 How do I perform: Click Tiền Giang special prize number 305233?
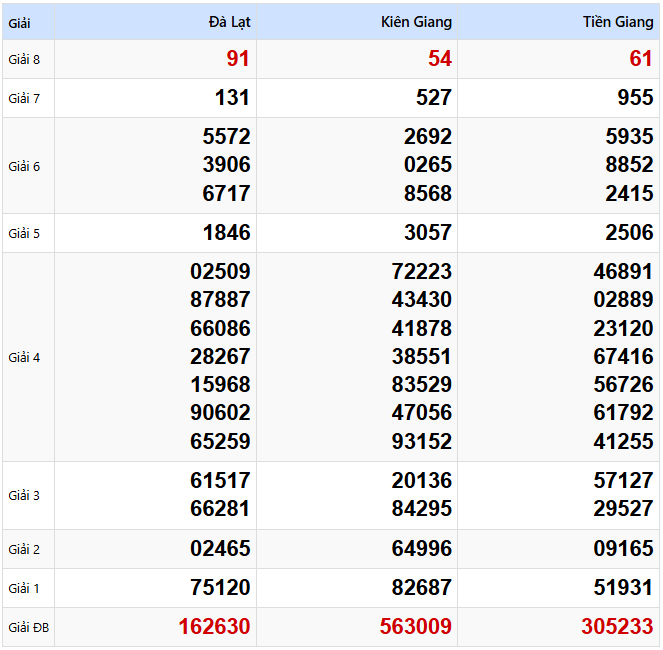pos(617,627)
